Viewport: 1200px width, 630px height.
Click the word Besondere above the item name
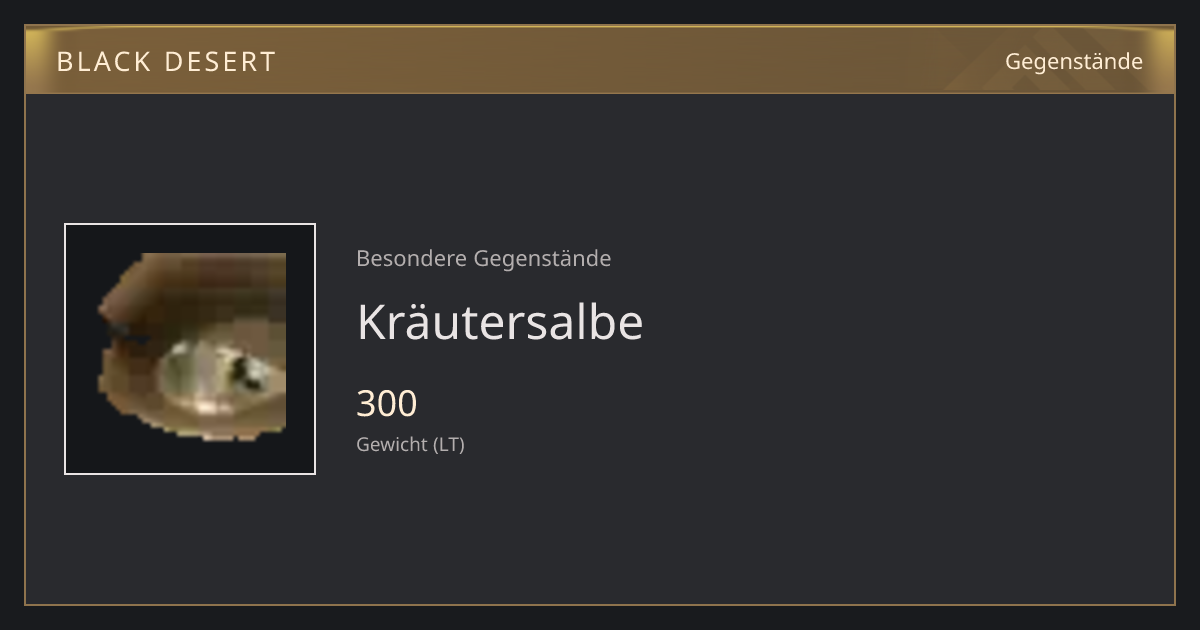tap(411, 258)
